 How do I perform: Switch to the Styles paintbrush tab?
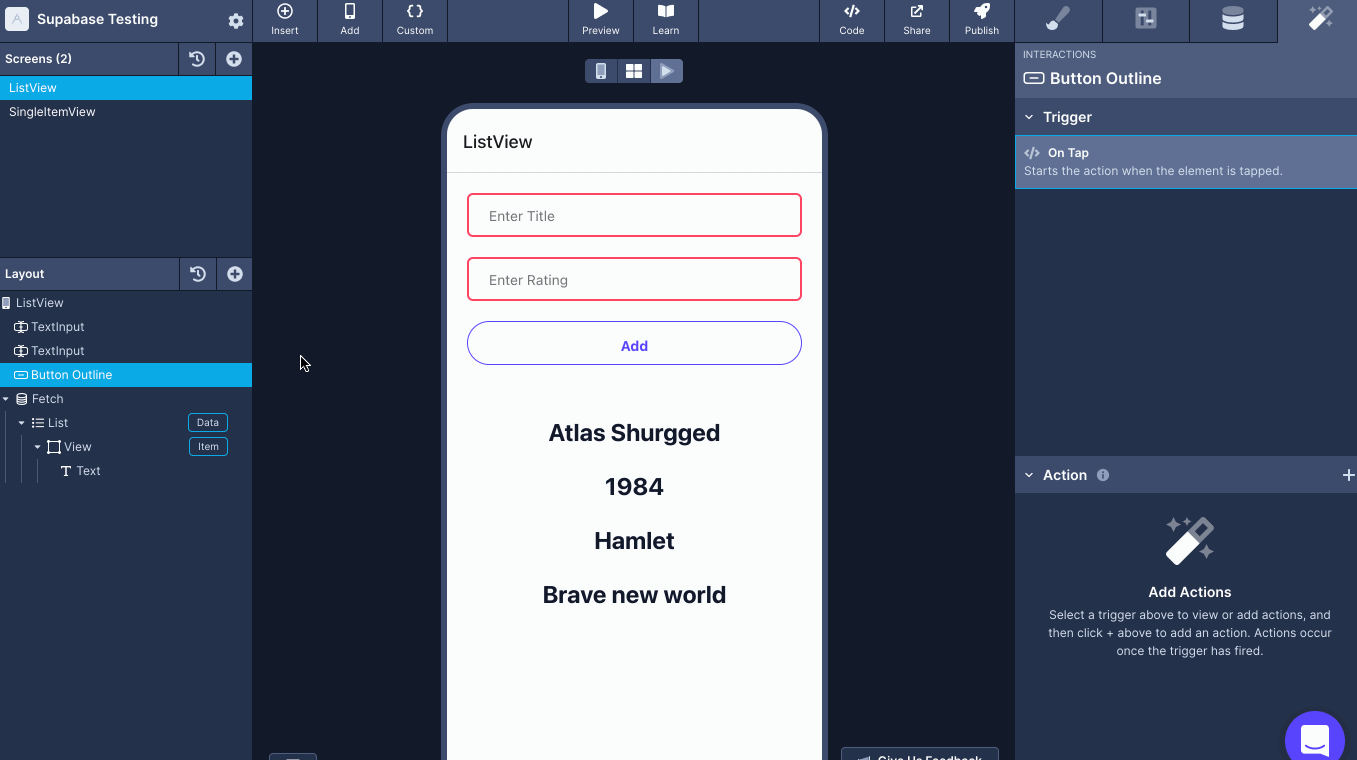[x=1058, y=20]
